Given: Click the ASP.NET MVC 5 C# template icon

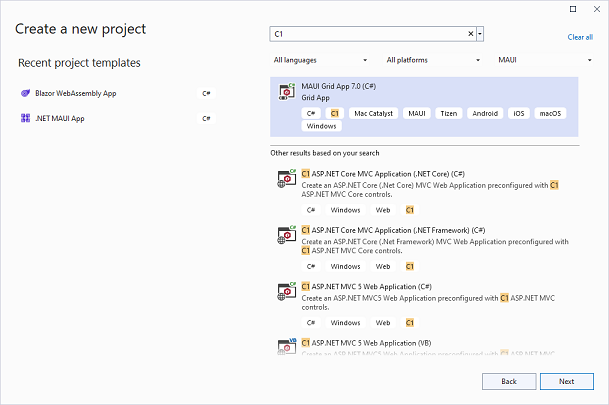Looking at the screenshot, I should coord(286,291).
